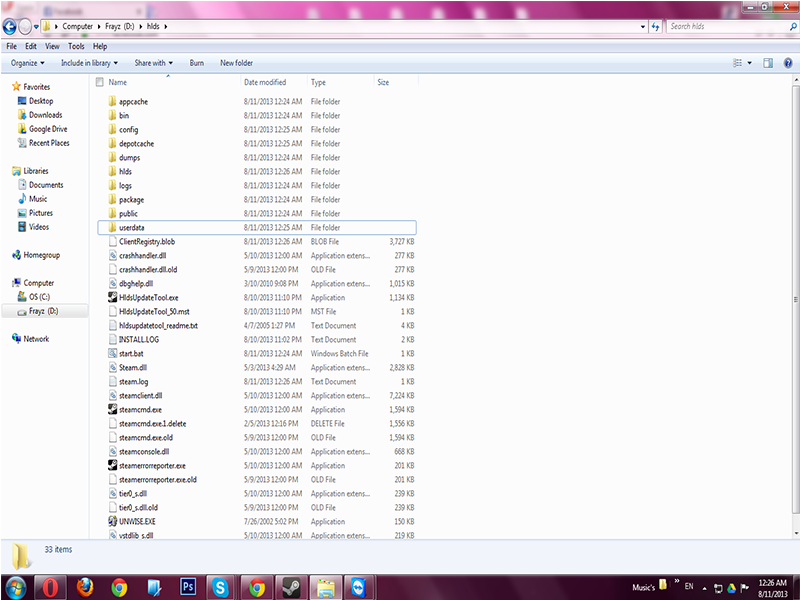
Task: Click the change view icon
Action: click(x=738, y=63)
